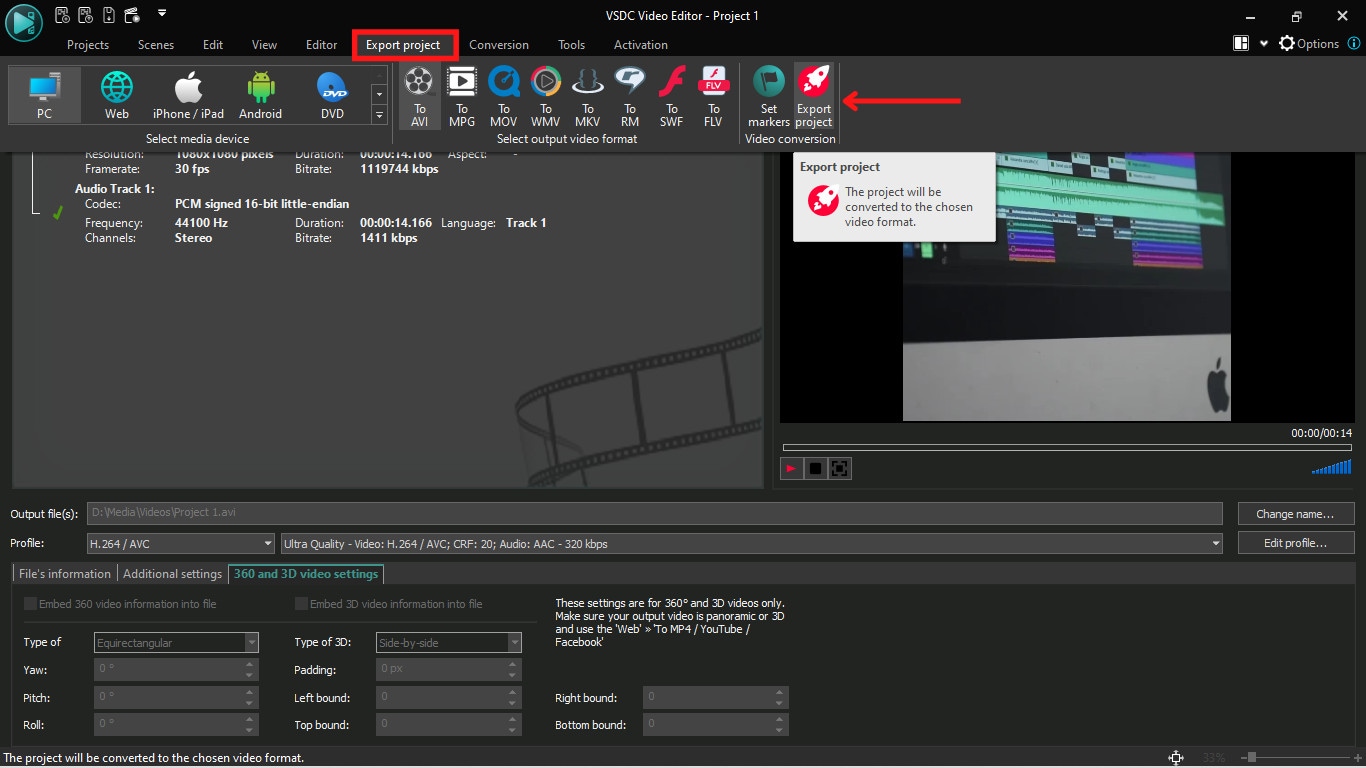
Task: Expand the media device gallery
Action: 379,116
